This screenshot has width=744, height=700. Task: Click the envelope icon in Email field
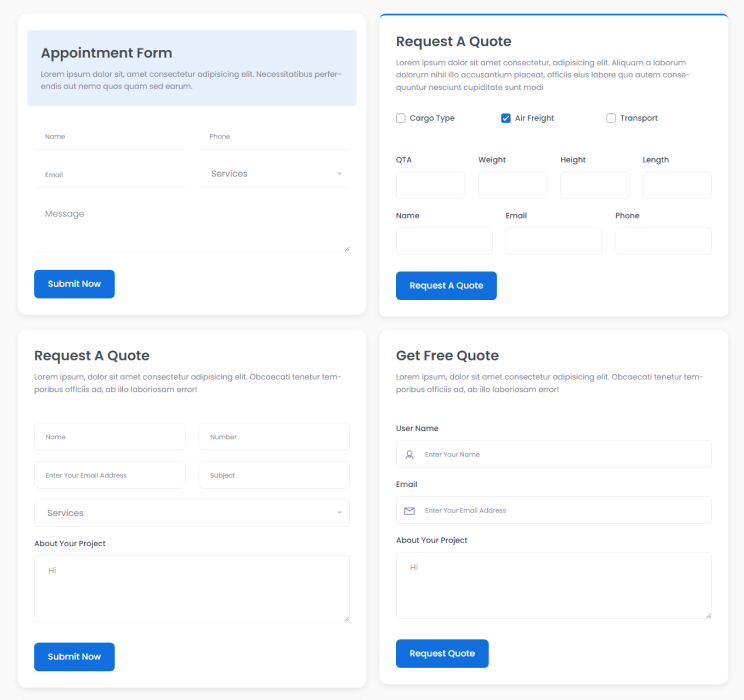(x=409, y=511)
